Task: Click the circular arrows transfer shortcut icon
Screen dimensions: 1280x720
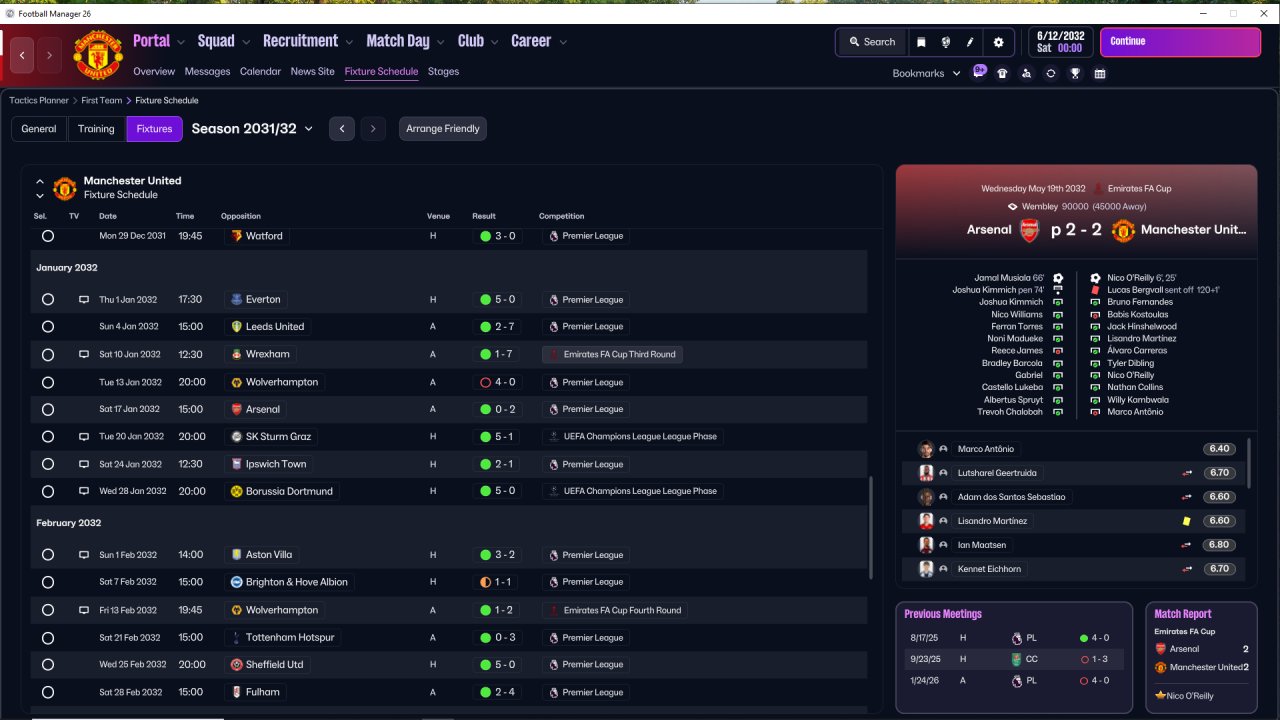Action: [x=1051, y=73]
